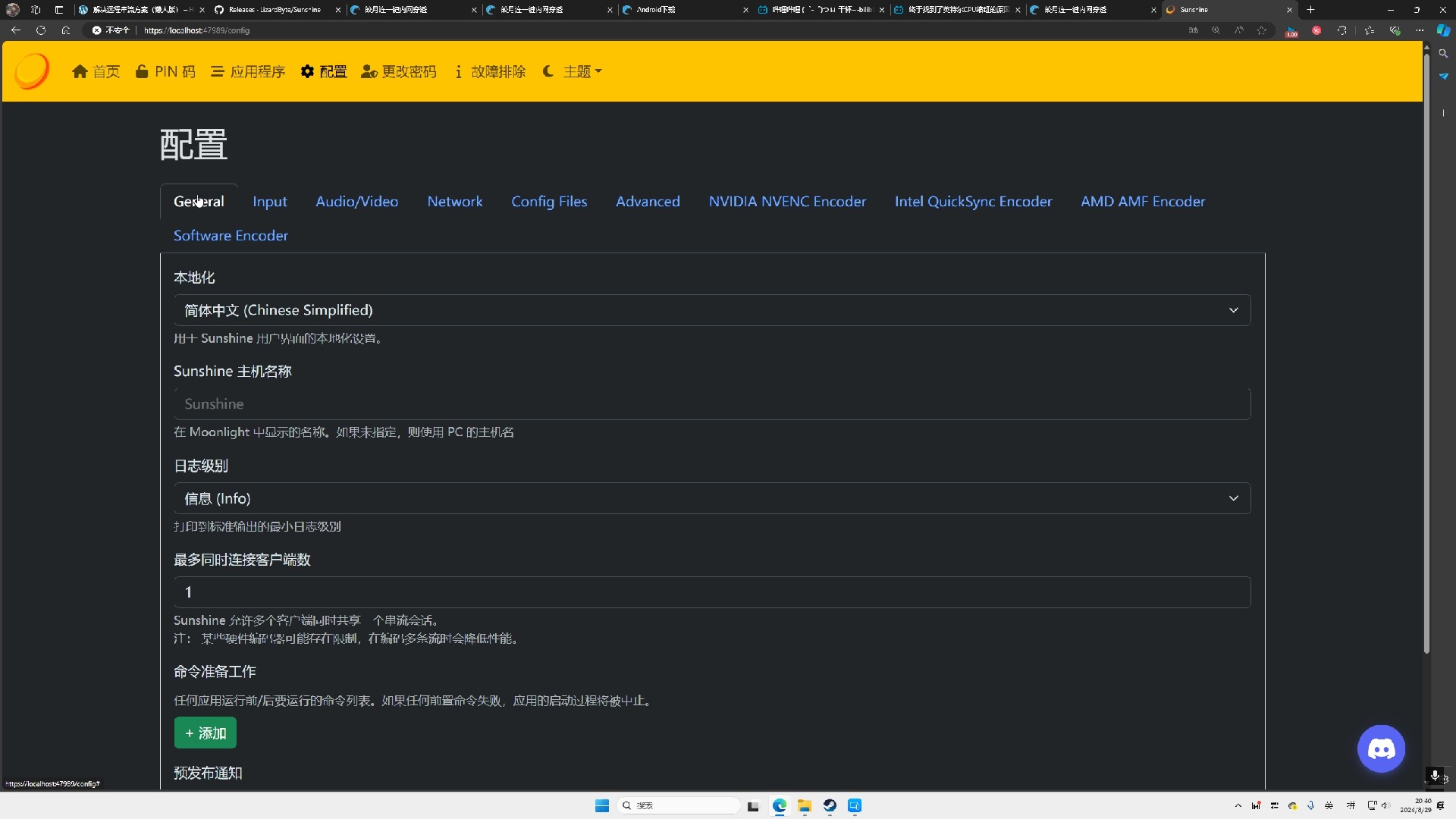Open 应用程序 applications page
The width and height of the screenshot is (1456, 819).
click(248, 71)
